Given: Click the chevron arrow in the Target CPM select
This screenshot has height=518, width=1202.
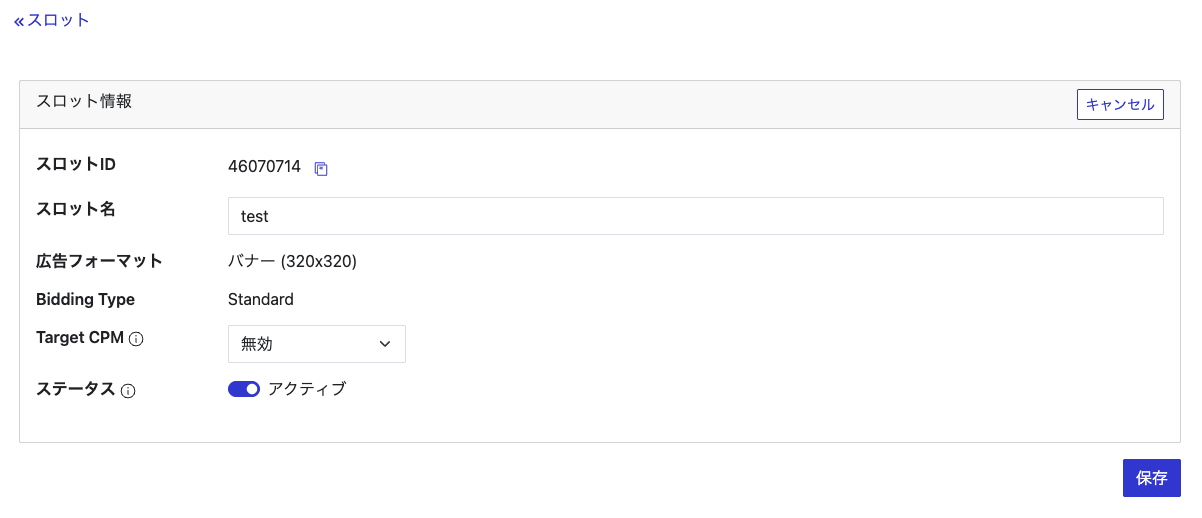Looking at the screenshot, I should point(385,344).
